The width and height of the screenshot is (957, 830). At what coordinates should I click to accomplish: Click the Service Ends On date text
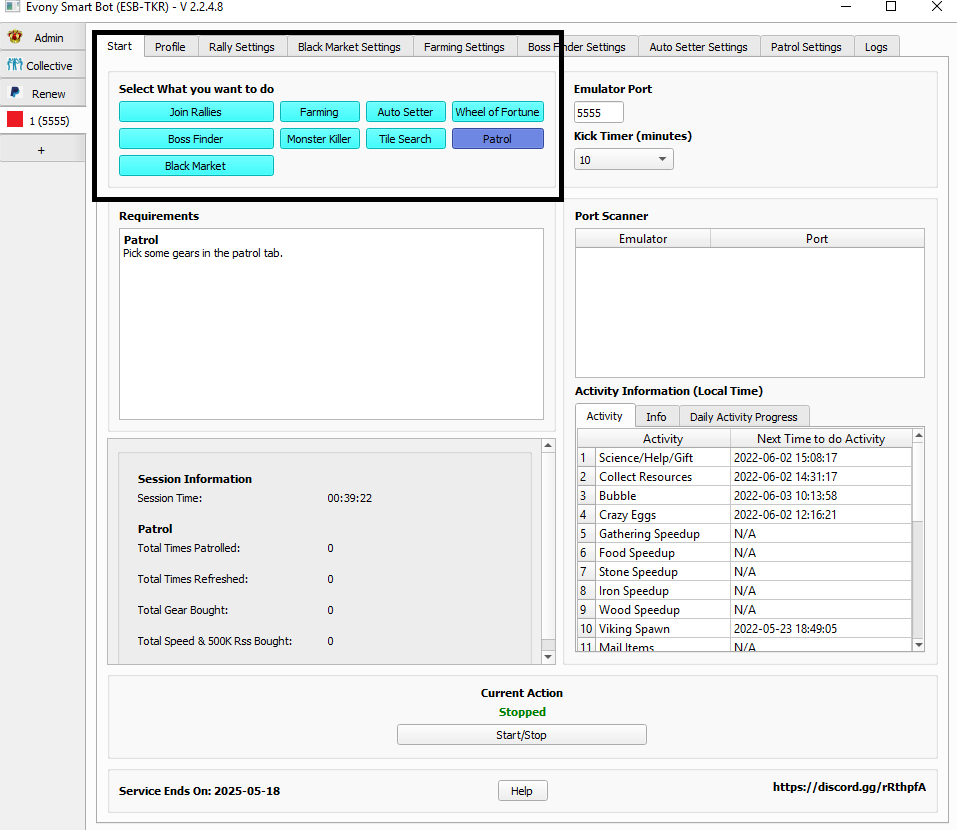(x=200, y=791)
